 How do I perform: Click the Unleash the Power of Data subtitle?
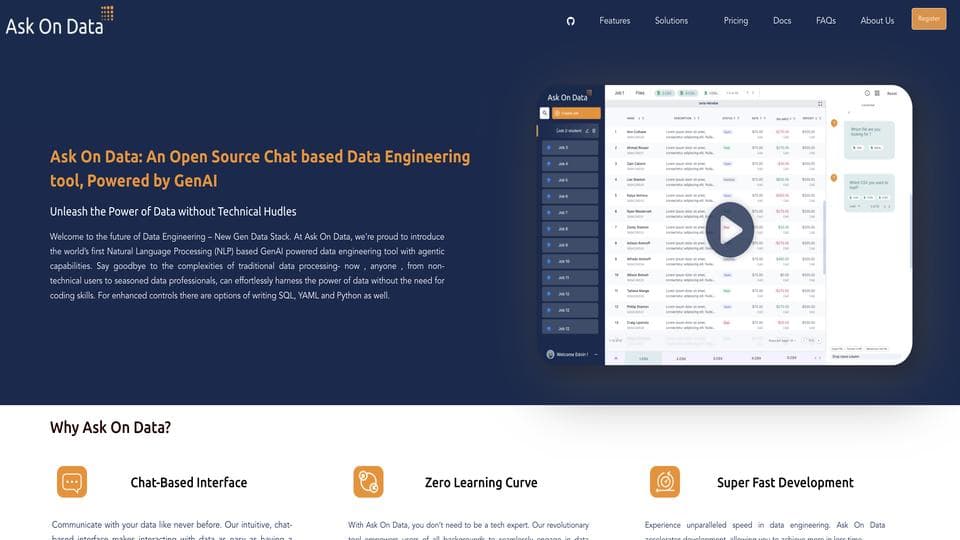click(x=173, y=211)
